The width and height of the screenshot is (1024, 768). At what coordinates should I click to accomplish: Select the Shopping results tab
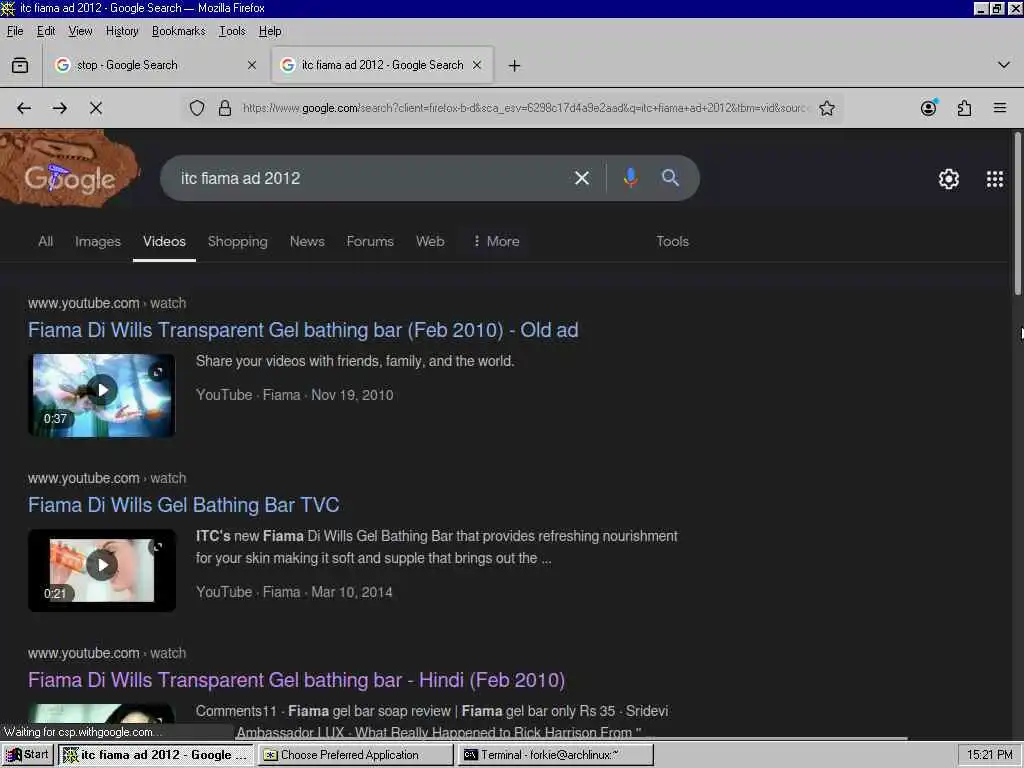[238, 241]
